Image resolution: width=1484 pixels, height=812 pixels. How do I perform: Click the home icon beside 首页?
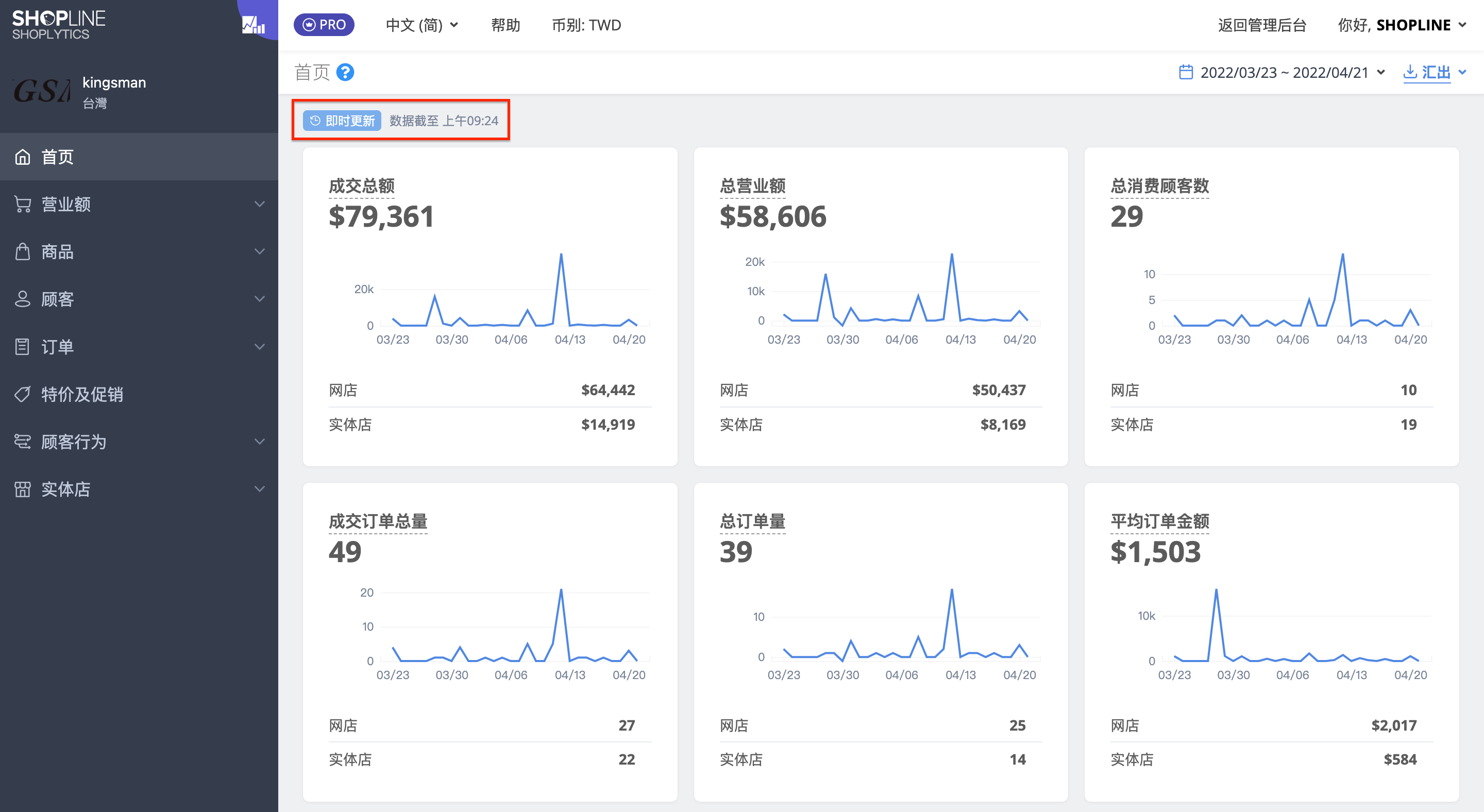point(23,157)
